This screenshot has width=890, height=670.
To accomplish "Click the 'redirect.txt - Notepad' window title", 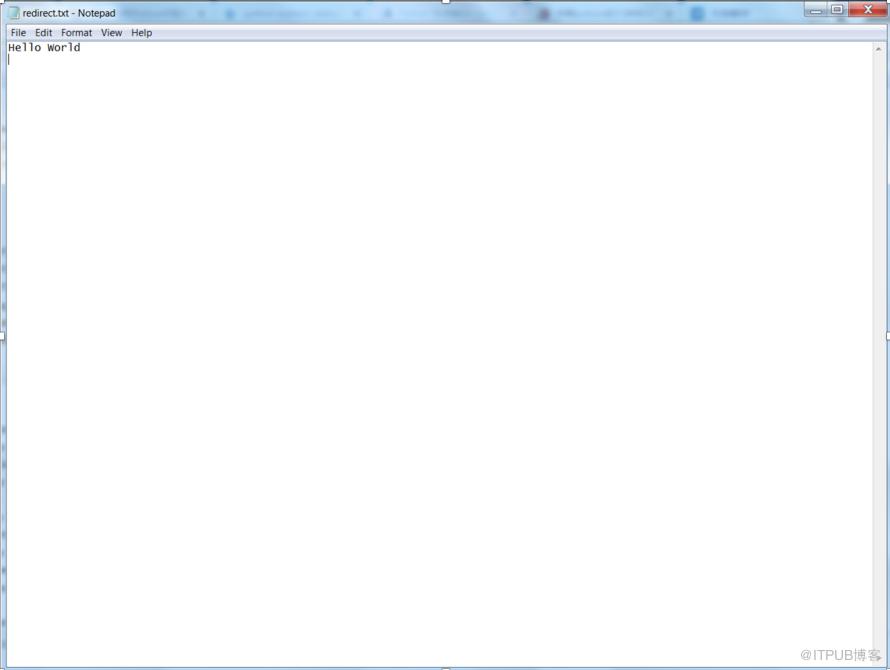I will tap(69, 12).
